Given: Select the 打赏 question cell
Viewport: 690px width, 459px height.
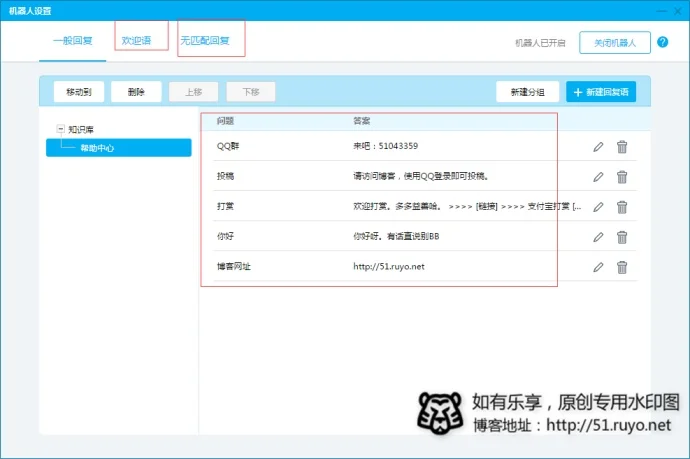Looking at the screenshot, I should (225, 206).
